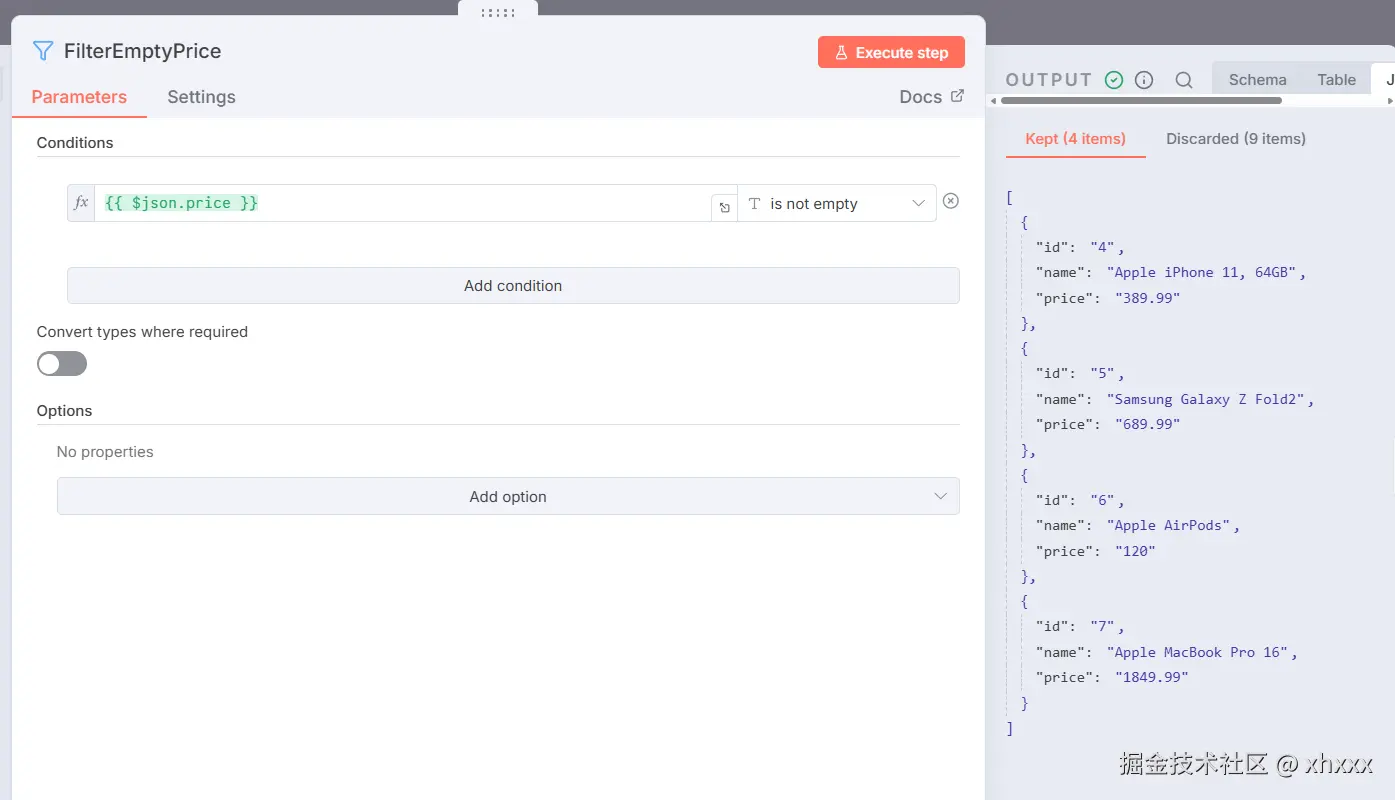Click the "389.99" price value
This screenshot has height=800, width=1395.
[x=1147, y=298]
